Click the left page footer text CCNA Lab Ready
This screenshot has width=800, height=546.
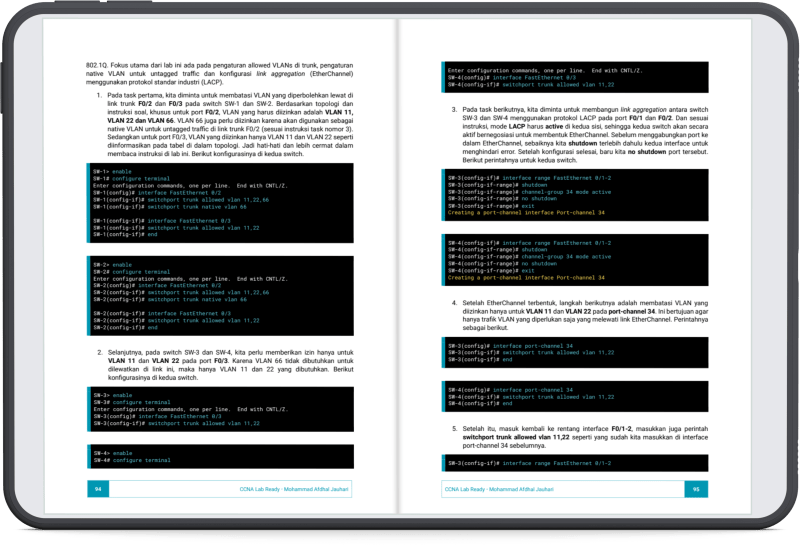coord(273,489)
